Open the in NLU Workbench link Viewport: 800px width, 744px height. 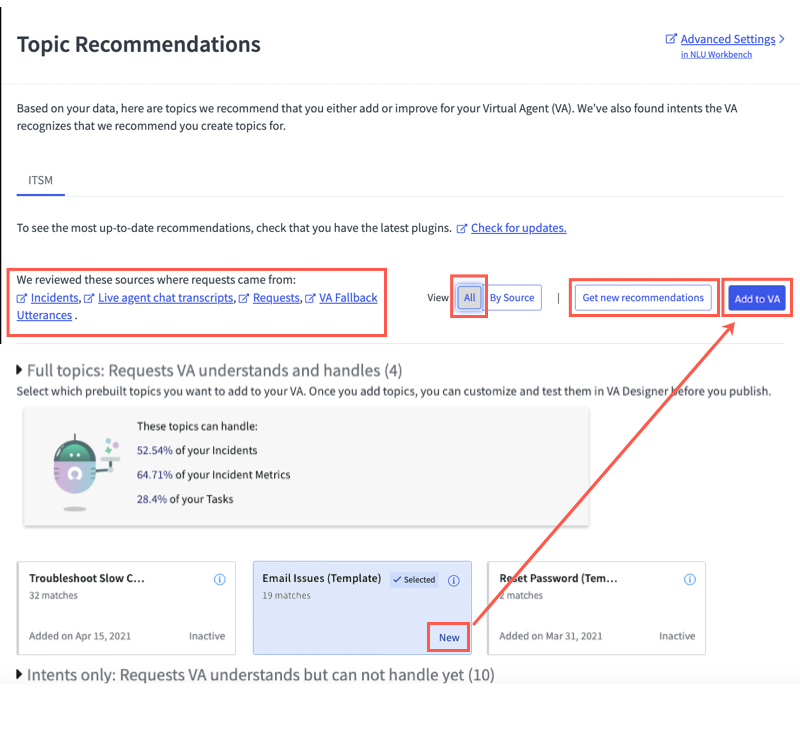click(716, 55)
